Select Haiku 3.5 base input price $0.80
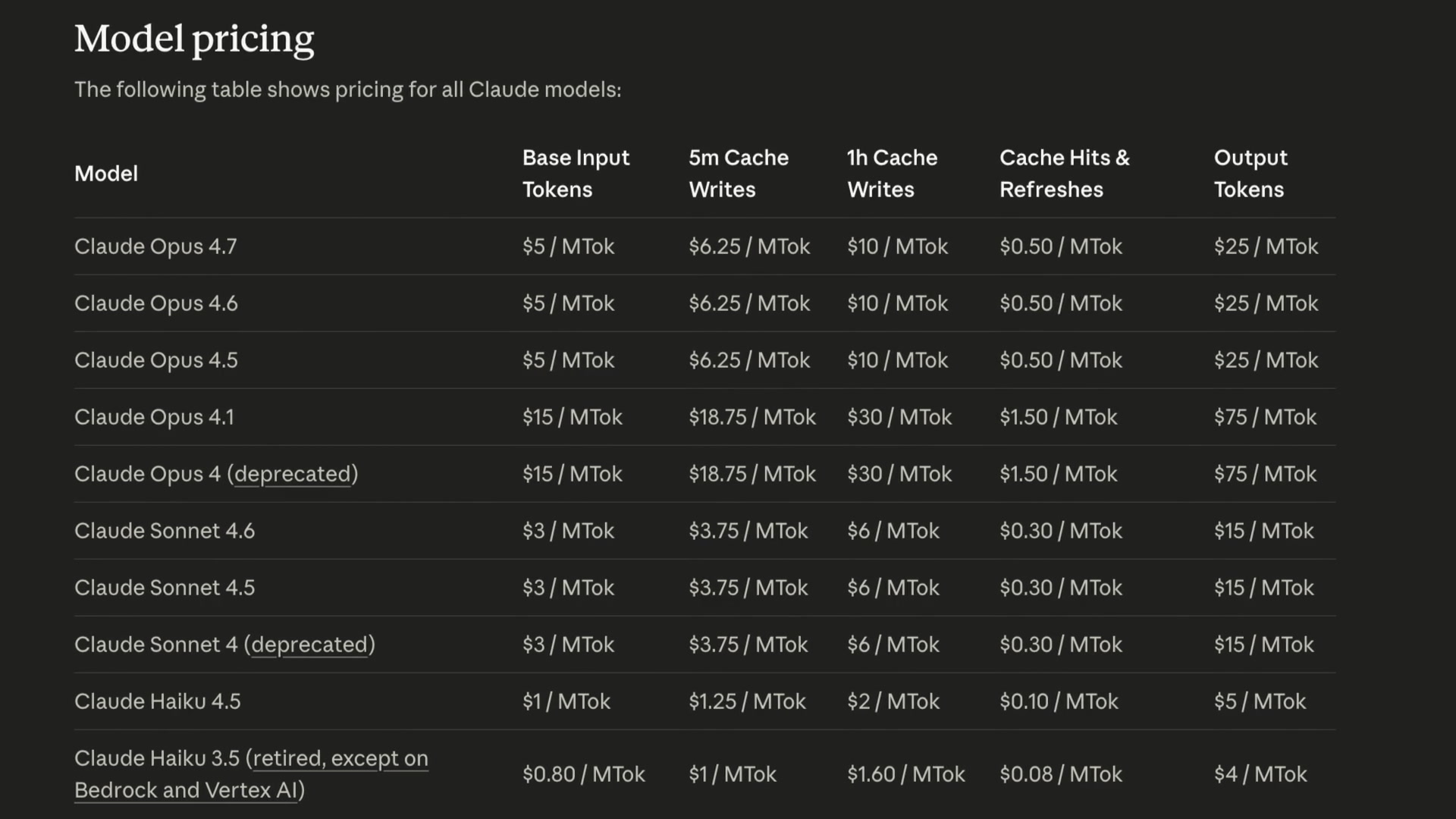 pyautogui.click(x=583, y=774)
